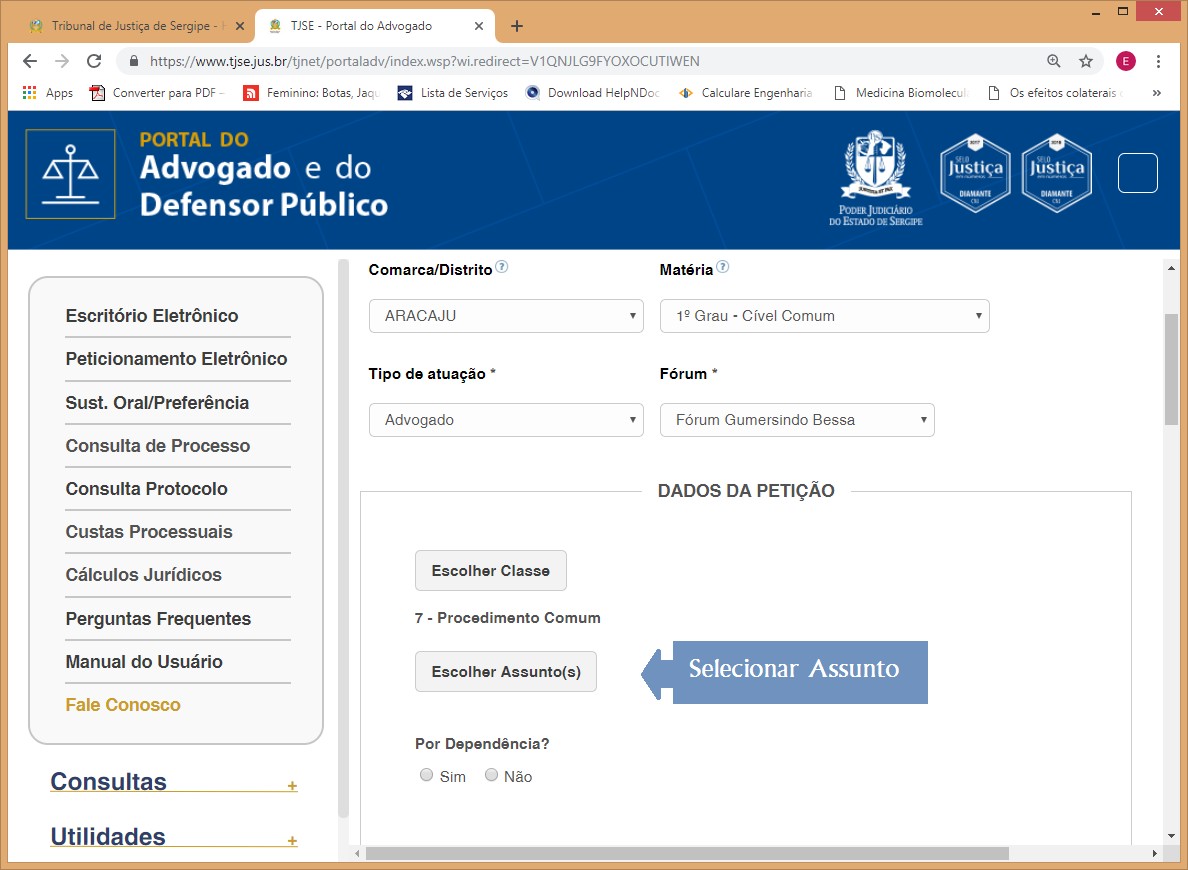Select the Não radio for Por Dependência
Image resolution: width=1188 pixels, height=870 pixels.
491,775
